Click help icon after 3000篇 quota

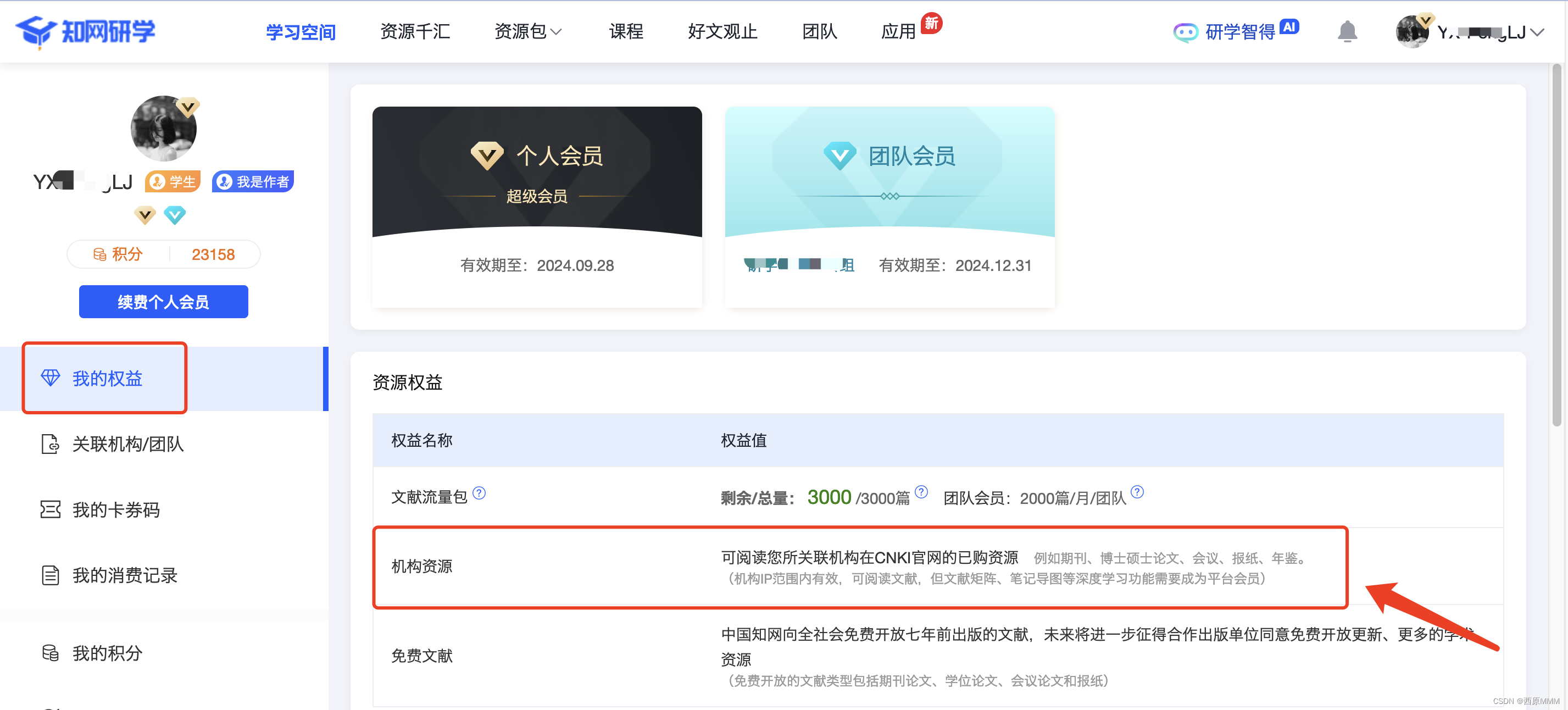(921, 491)
